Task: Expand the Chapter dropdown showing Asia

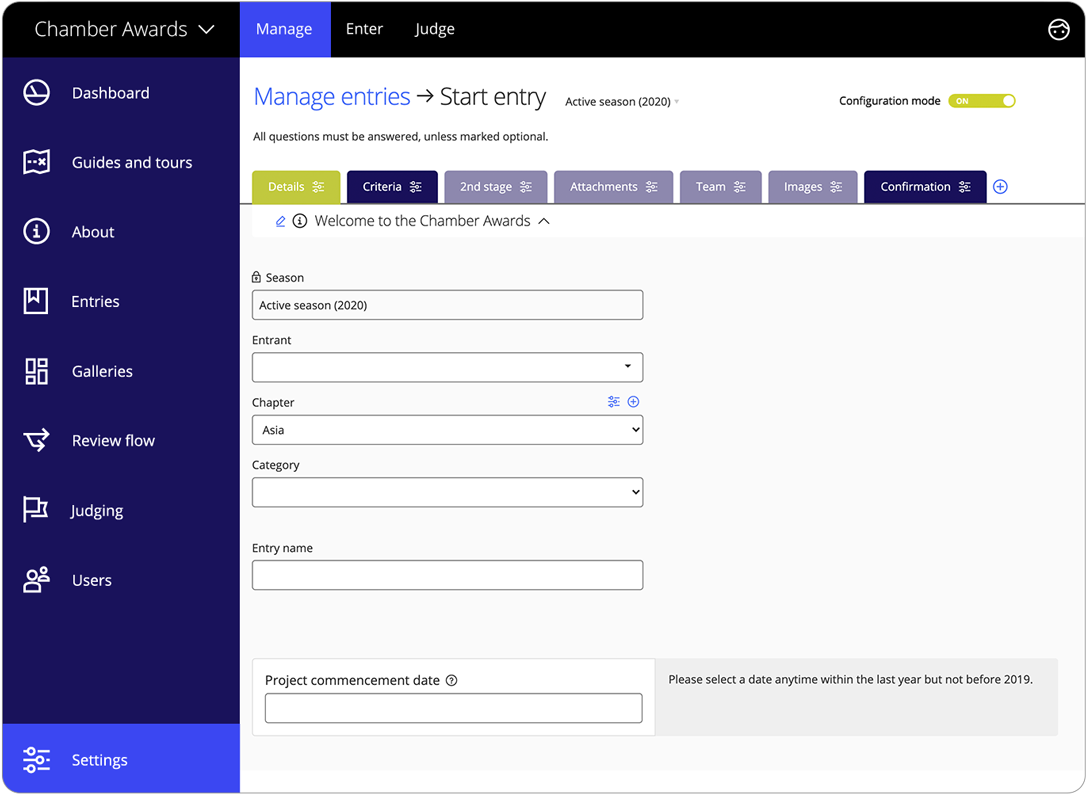Action: (447, 430)
